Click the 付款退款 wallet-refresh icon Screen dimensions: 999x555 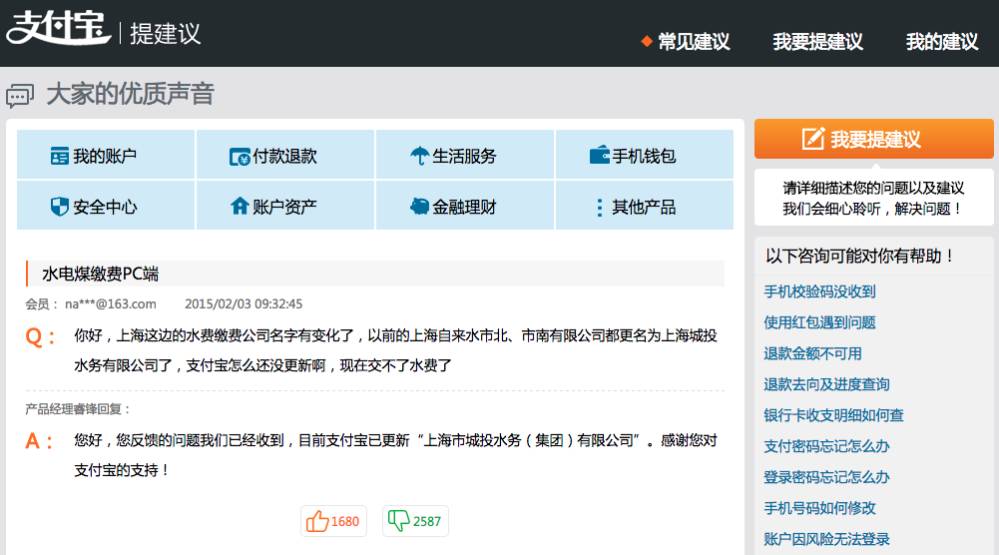239,156
